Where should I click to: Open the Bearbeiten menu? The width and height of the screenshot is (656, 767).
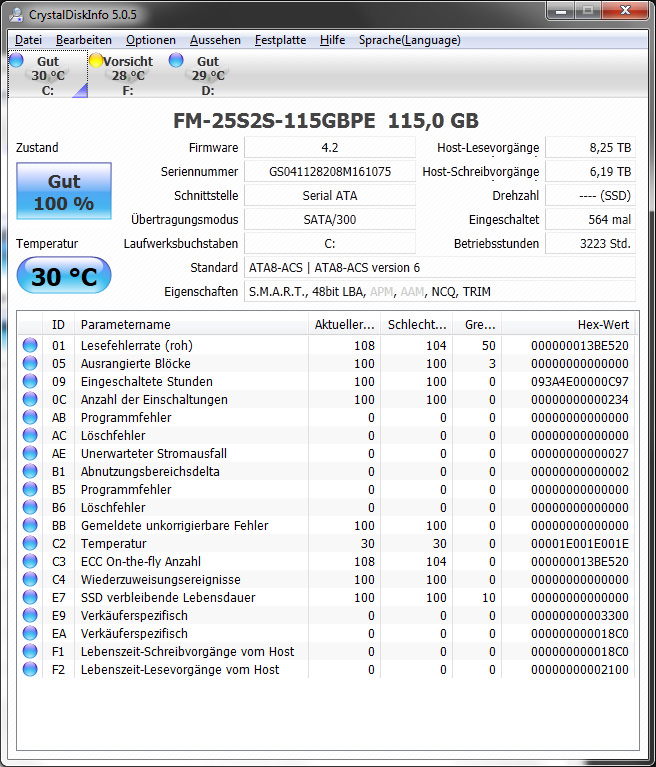[84, 40]
